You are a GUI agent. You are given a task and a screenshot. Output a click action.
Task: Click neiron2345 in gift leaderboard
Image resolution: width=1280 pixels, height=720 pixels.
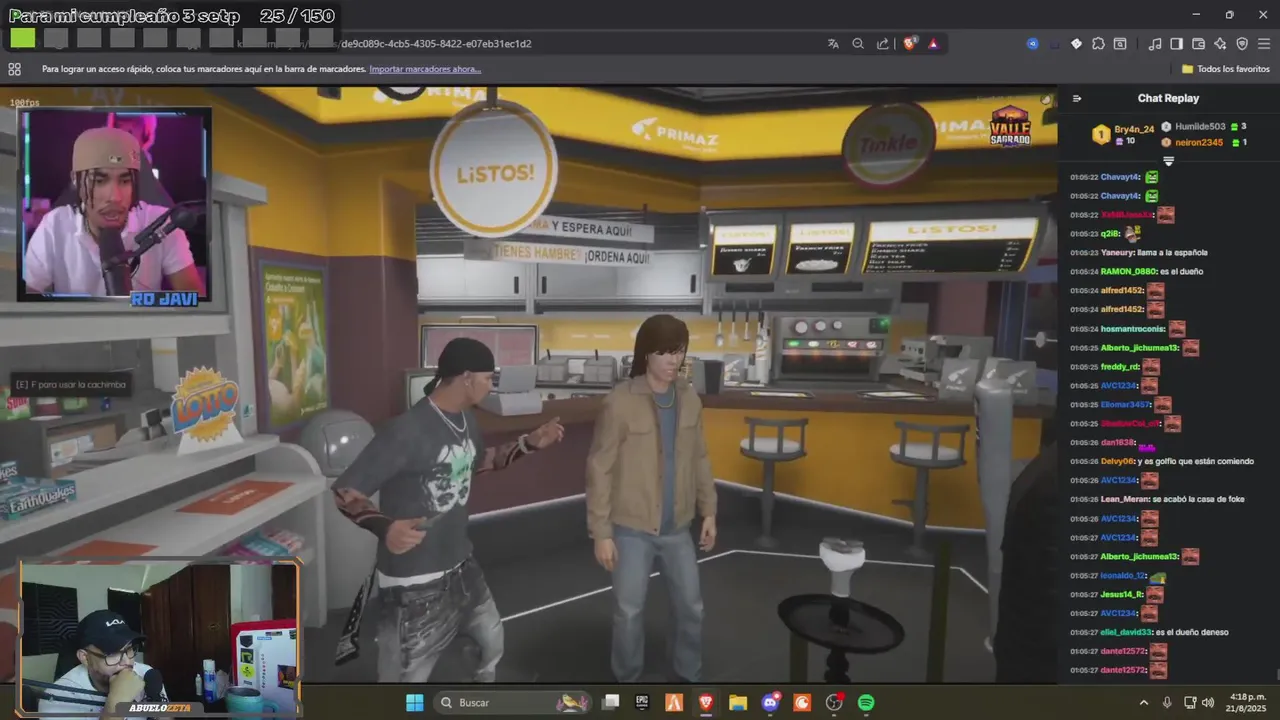pyautogui.click(x=1200, y=143)
